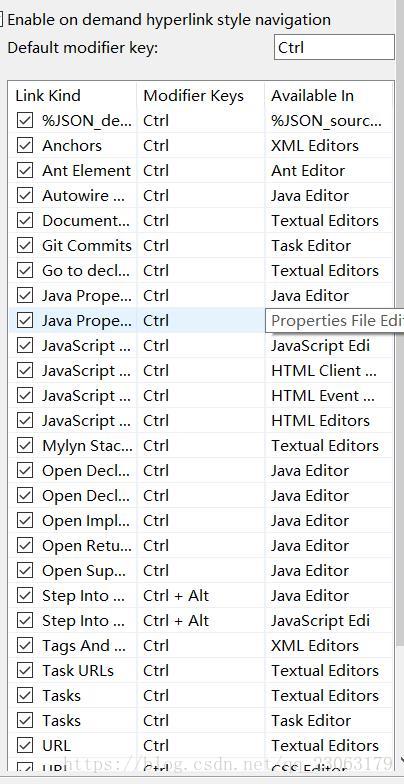Image resolution: width=404 pixels, height=784 pixels.
Task: Uncheck the Mylyn Stac... checkbox
Action: click(25, 446)
